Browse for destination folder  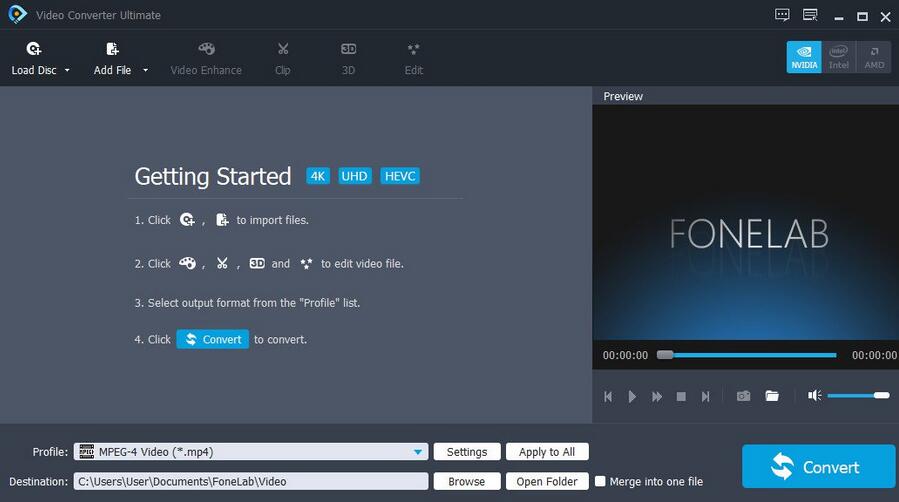467,481
